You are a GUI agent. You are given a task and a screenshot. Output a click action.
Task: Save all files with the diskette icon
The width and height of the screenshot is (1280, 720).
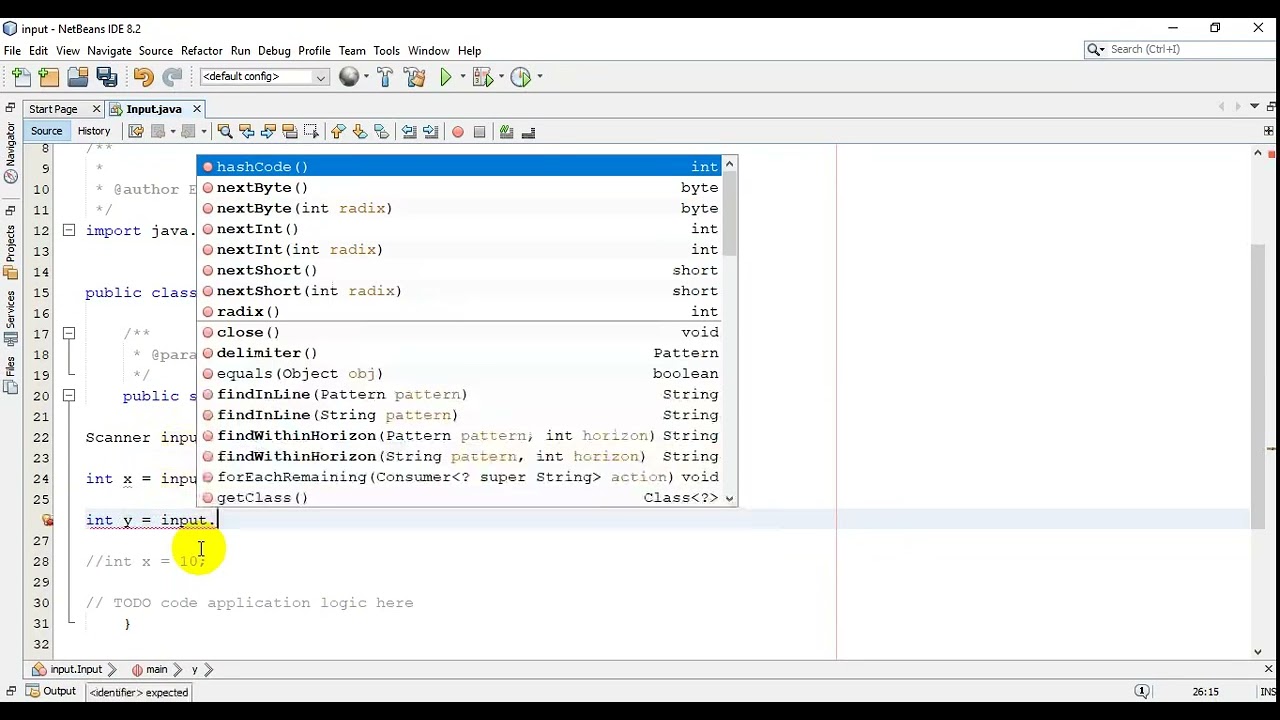tap(107, 77)
